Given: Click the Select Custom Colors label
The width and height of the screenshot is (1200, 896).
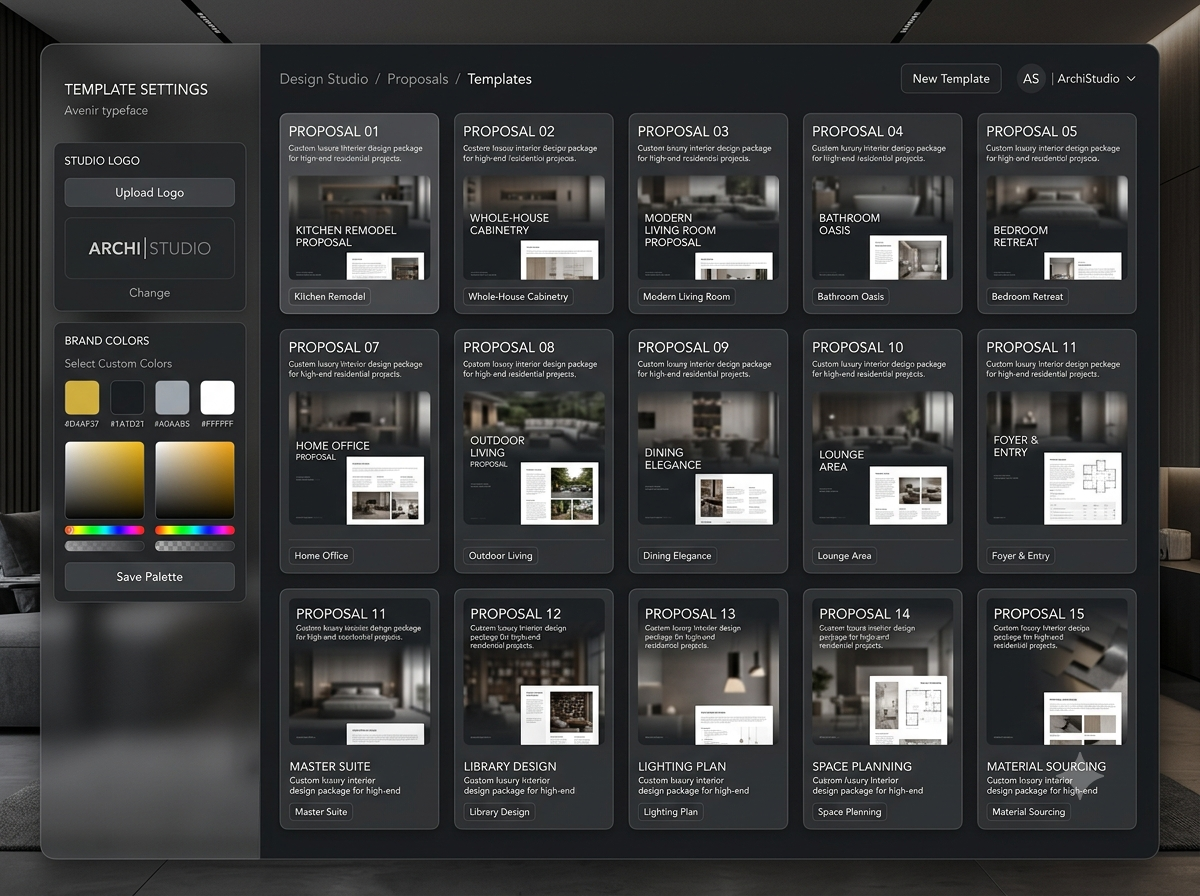Looking at the screenshot, I should click(x=118, y=363).
